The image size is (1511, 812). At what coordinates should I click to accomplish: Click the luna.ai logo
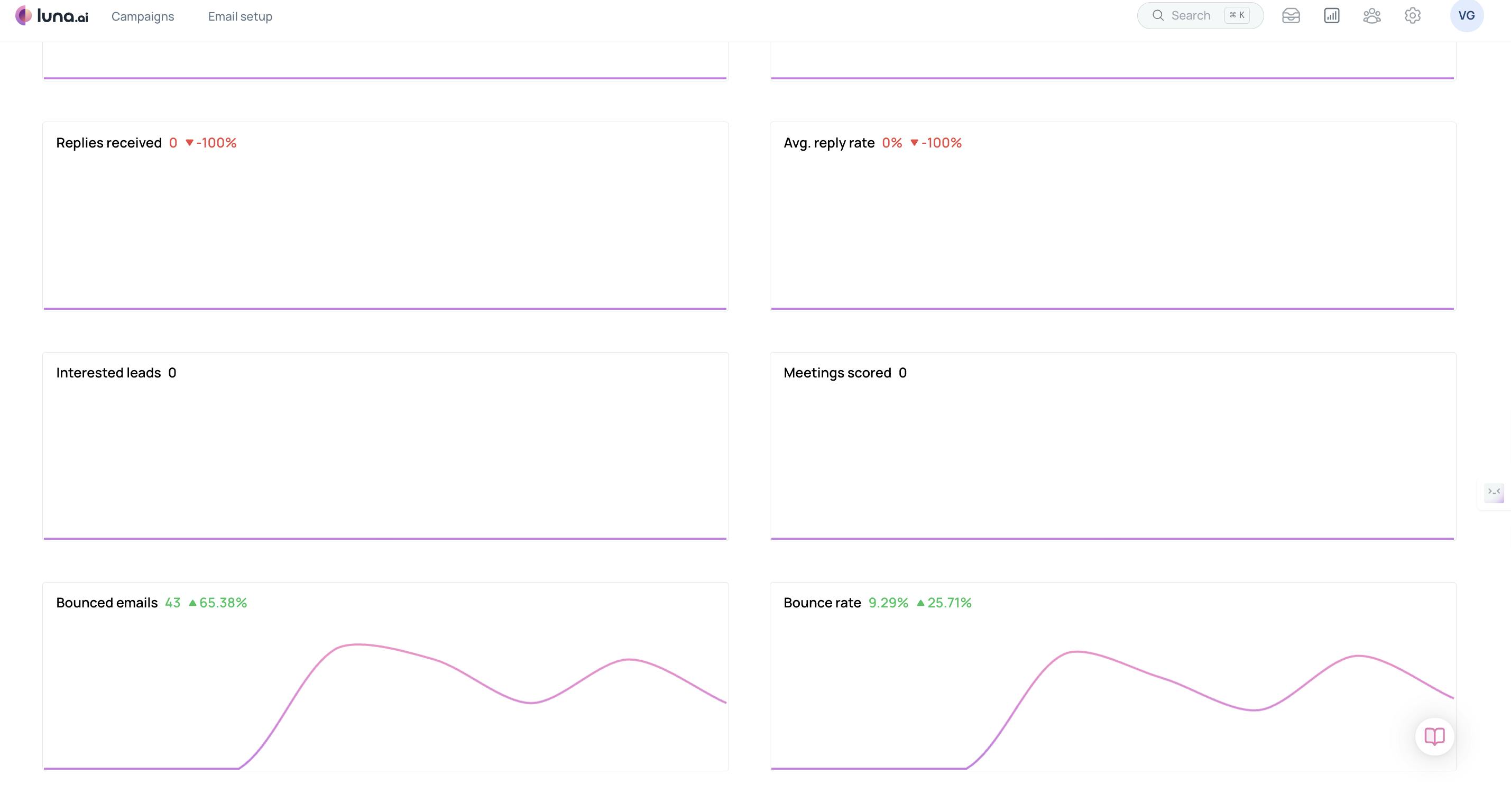tap(52, 16)
